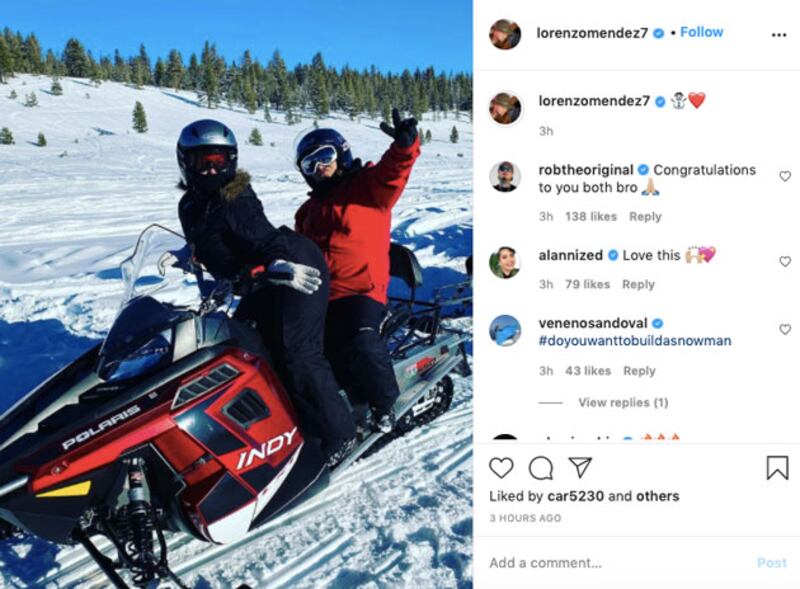This screenshot has height=589, width=800.
Task: Reply to alannized's comment
Action: point(638,284)
